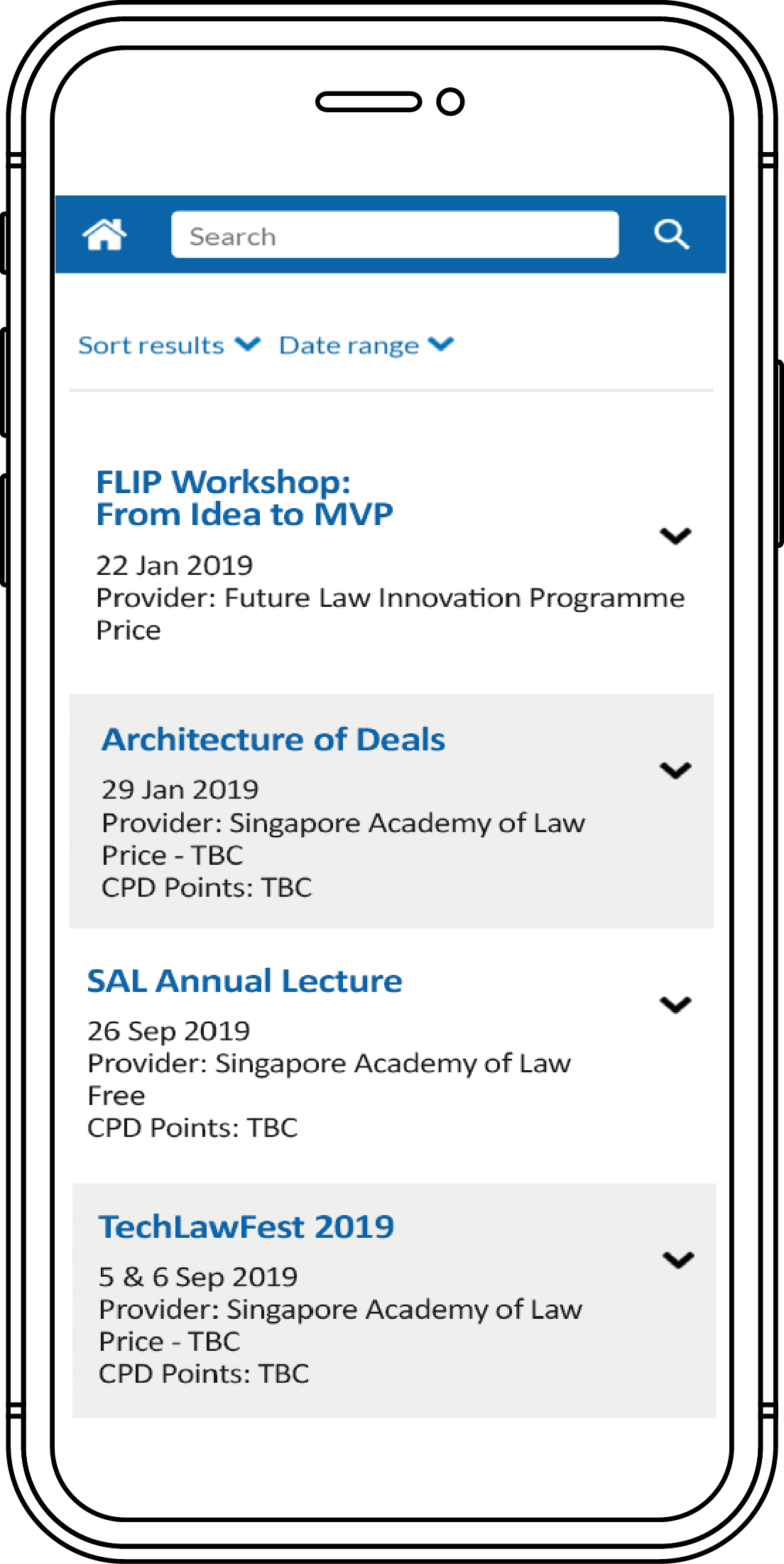Image resolution: width=784 pixels, height=1564 pixels.
Task: Expand the Architecture of Deals chevron
Action: (675, 770)
